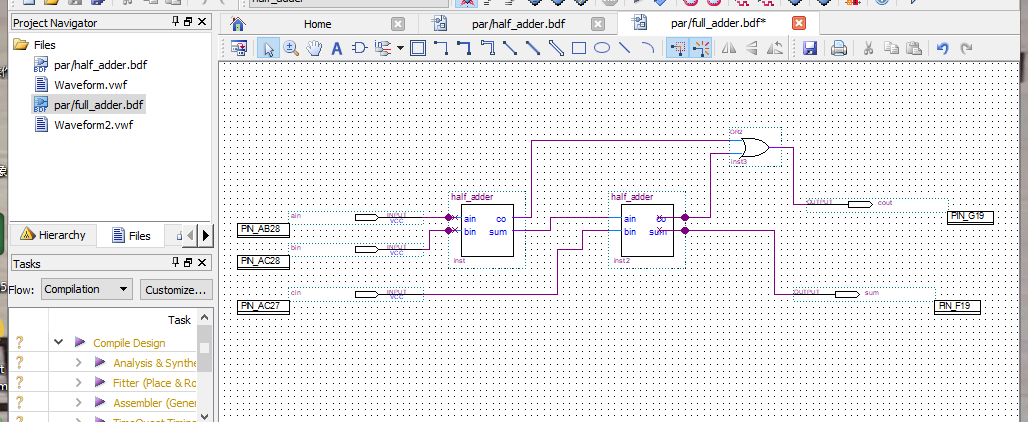The height and width of the screenshot is (422, 1028).
Task: Select par/full_adder.bdf in the file list
Action: click(x=98, y=104)
